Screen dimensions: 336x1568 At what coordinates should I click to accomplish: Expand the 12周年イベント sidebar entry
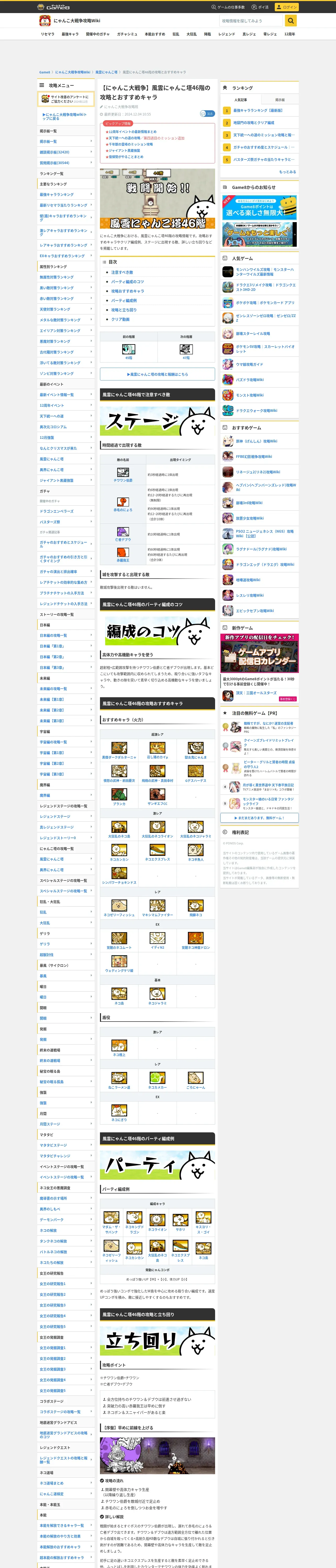66,405
